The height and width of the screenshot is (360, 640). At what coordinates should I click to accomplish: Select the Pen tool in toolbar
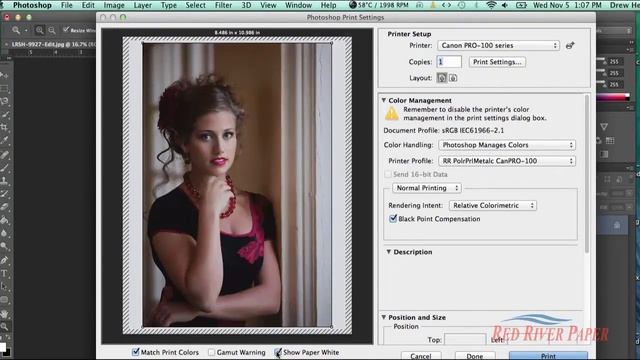point(4,260)
